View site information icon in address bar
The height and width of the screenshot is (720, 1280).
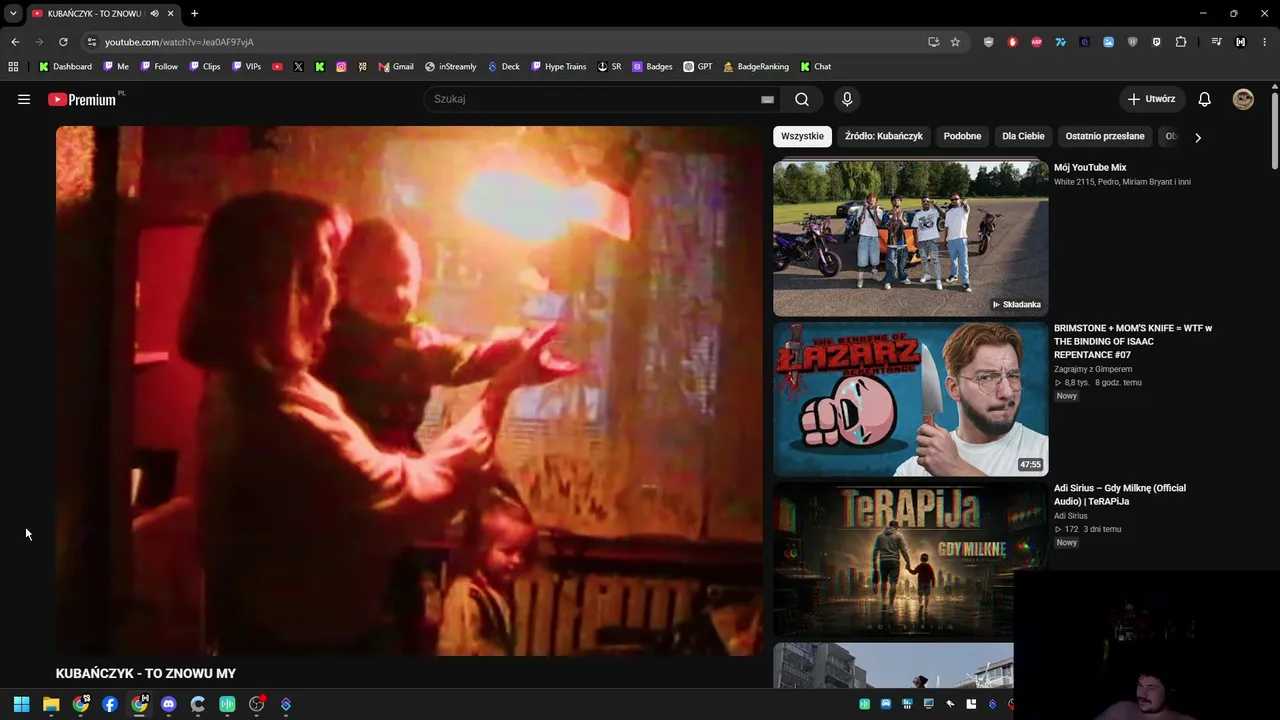tap(92, 42)
